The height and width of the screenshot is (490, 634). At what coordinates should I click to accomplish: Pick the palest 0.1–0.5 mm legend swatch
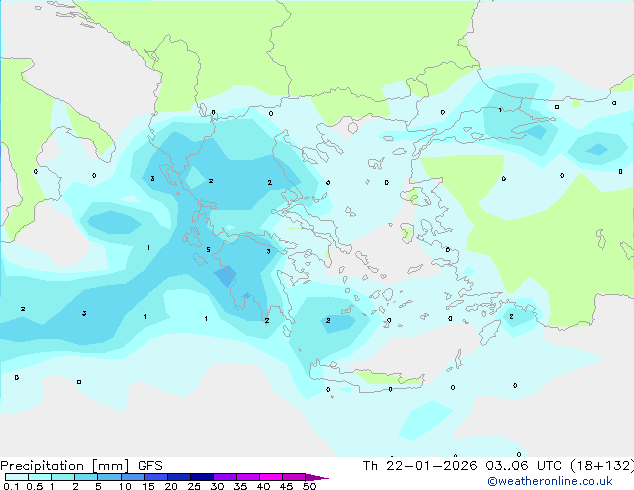coord(17,477)
